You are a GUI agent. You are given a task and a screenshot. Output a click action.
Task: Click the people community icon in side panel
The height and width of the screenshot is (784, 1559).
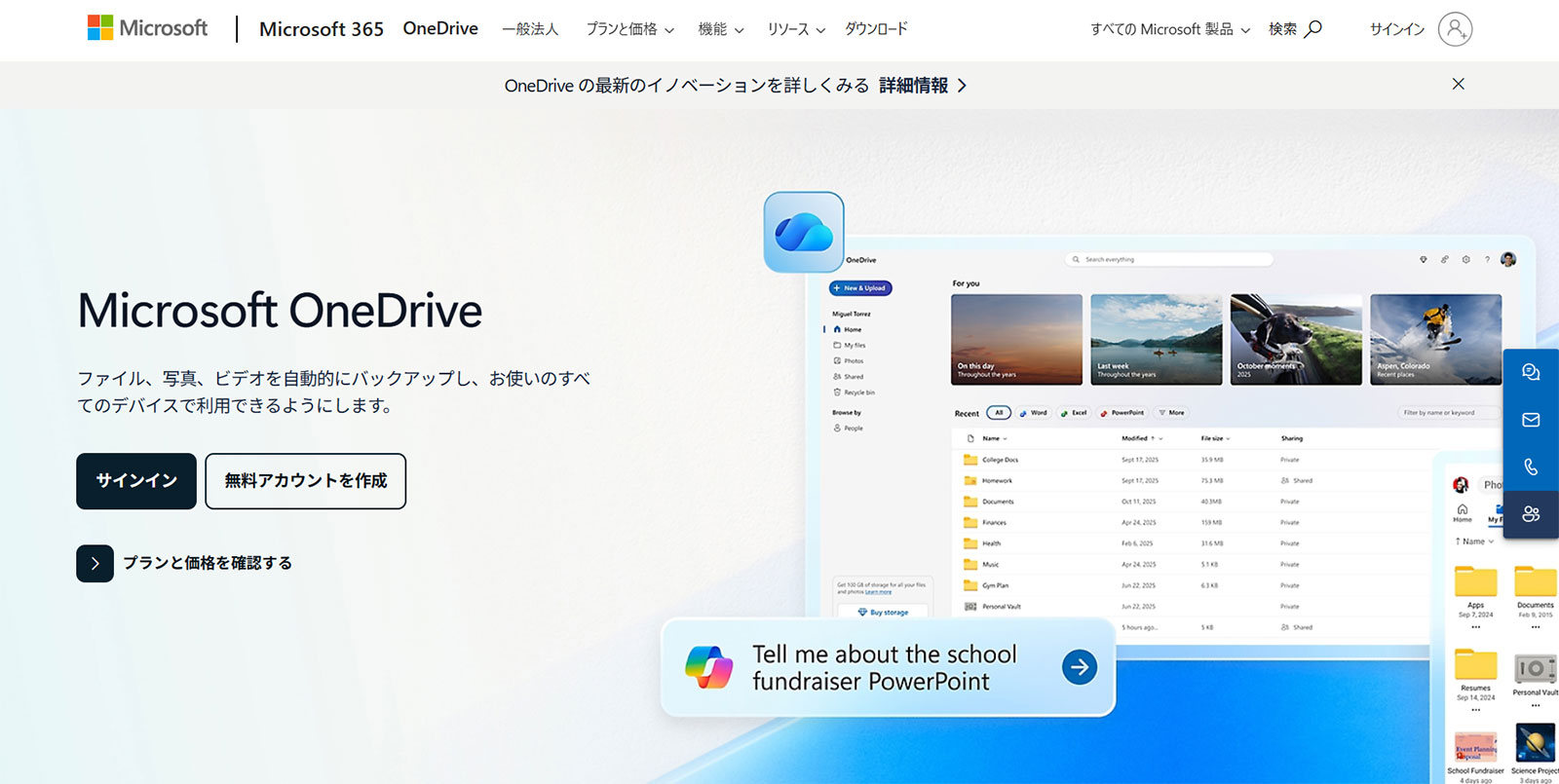click(1531, 513)
